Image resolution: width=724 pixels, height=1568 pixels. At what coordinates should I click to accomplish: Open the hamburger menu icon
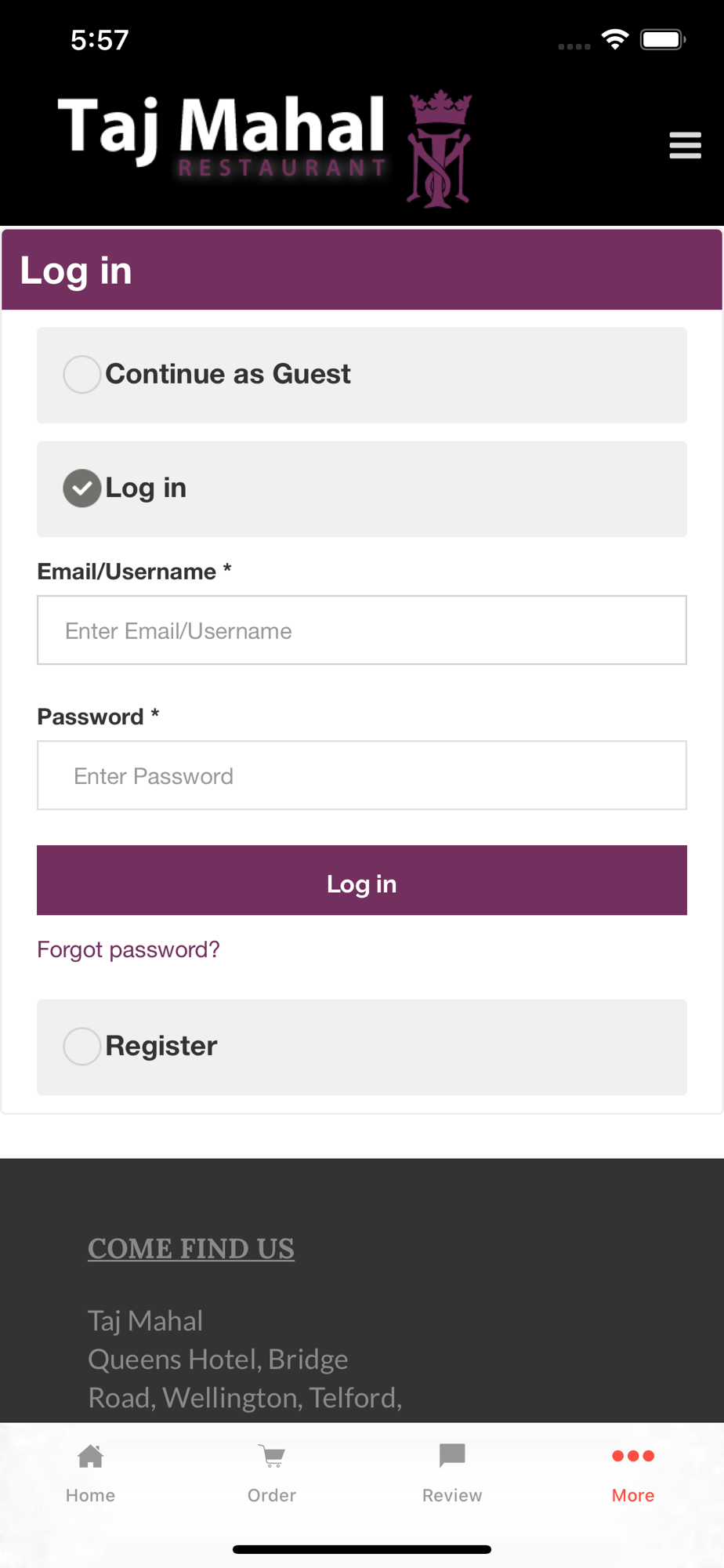(685, 146)
